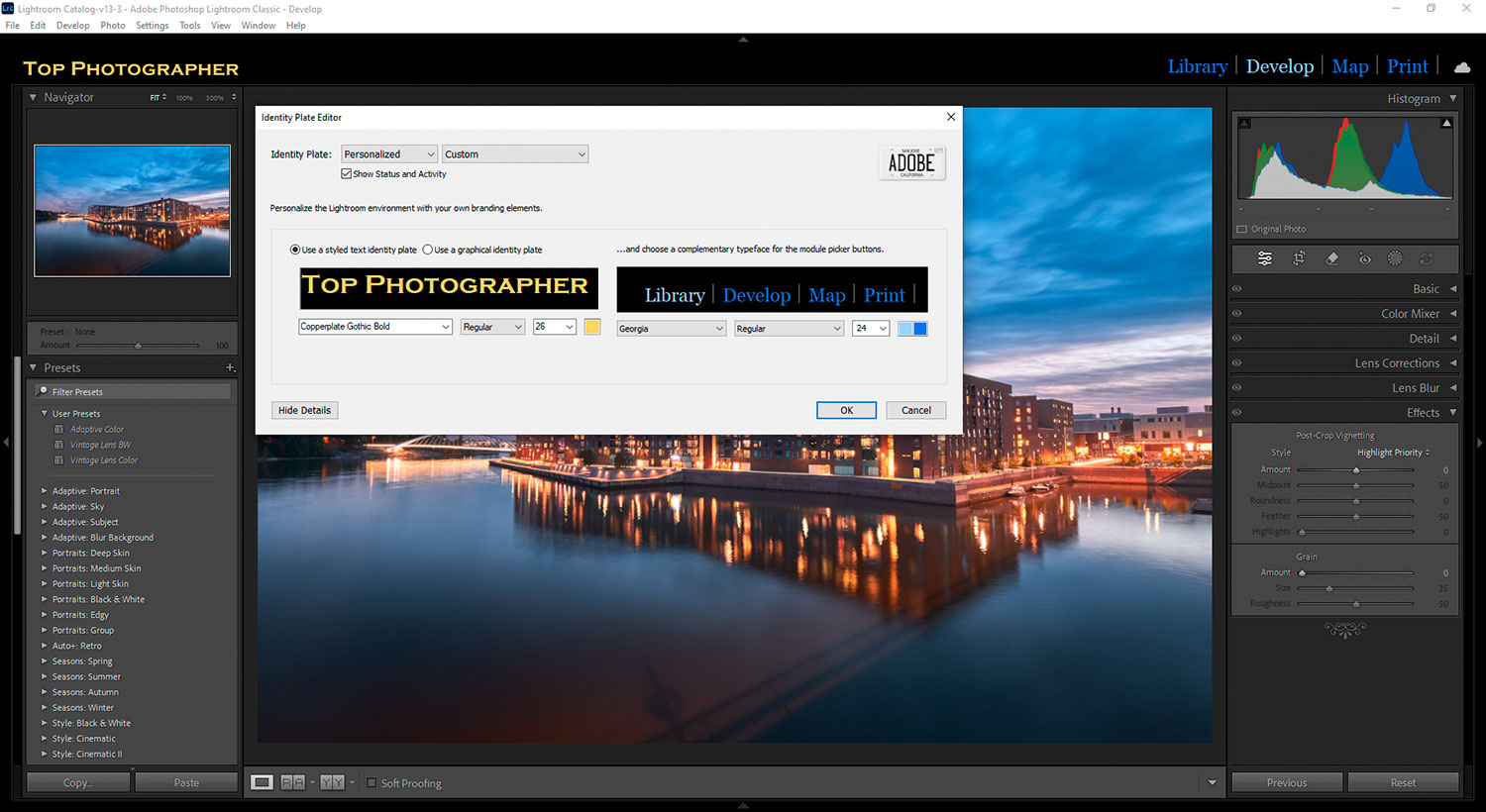Click the yellow identity text color swatch

click(x=592, y=327)
